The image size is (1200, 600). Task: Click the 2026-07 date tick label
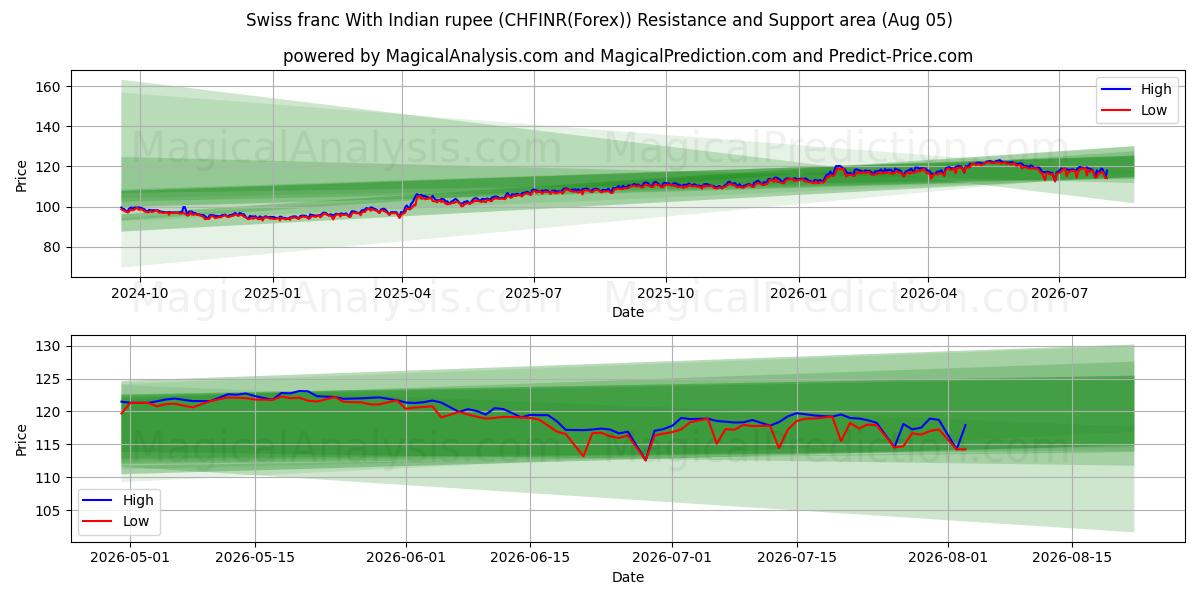tap(1059, 294)
